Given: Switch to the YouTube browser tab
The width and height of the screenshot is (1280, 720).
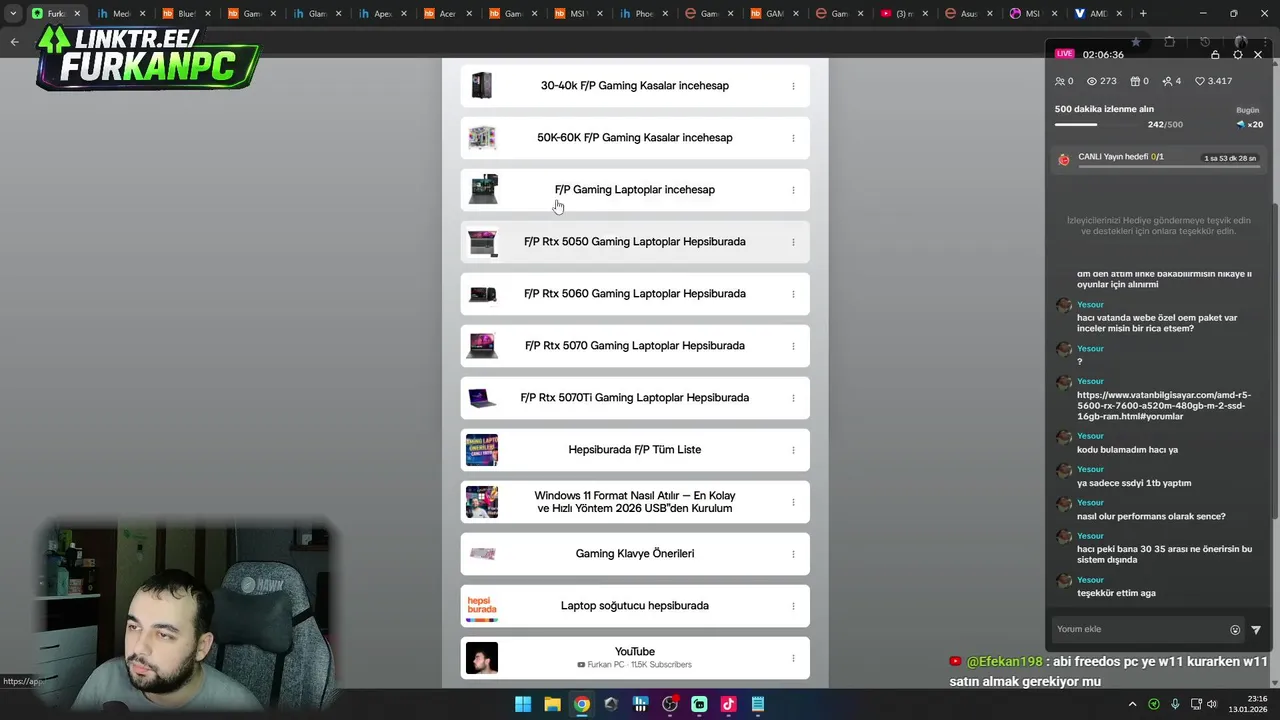Looking at the screenshot, I should (x=905, y=14).
